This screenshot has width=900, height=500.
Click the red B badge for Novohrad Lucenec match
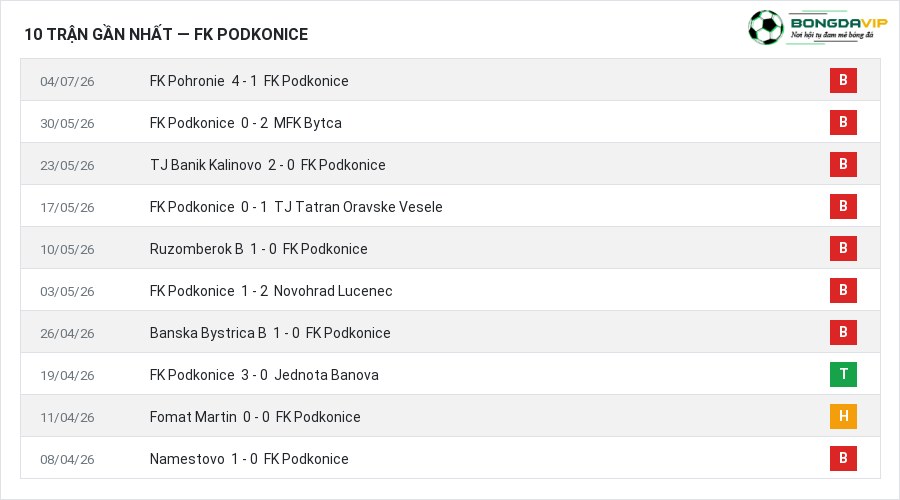tap(843, 290)
